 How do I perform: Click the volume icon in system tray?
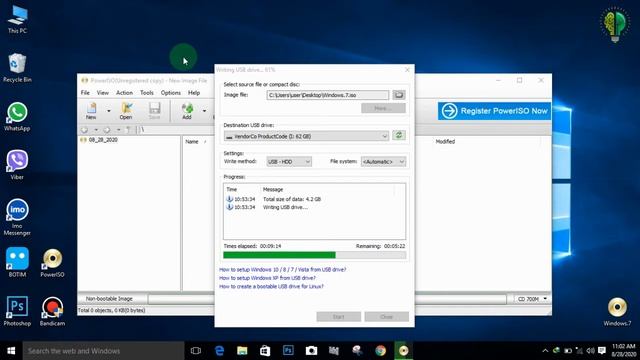click(590, 351)
